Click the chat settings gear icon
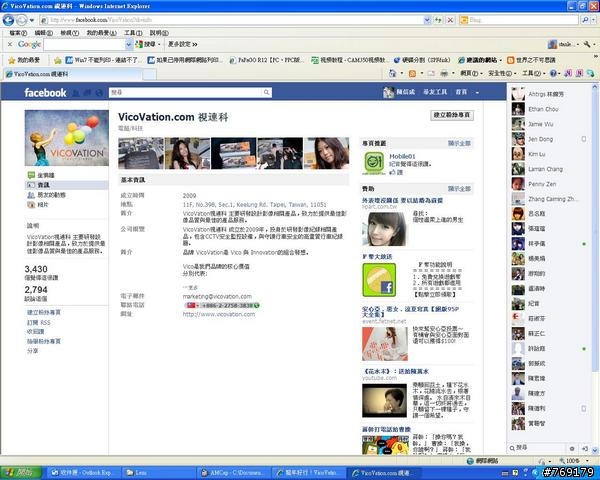Screen dimensions: 600x480 [572, 448]
